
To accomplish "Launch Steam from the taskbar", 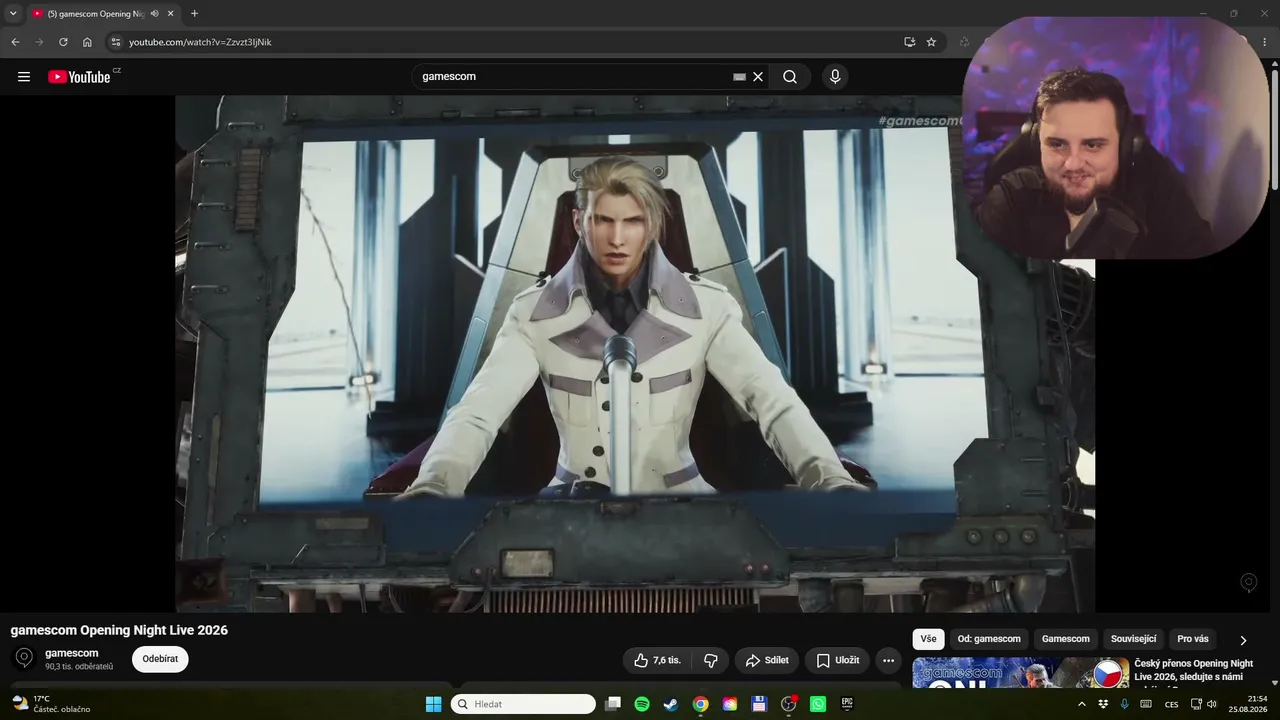I will (671, 704).
